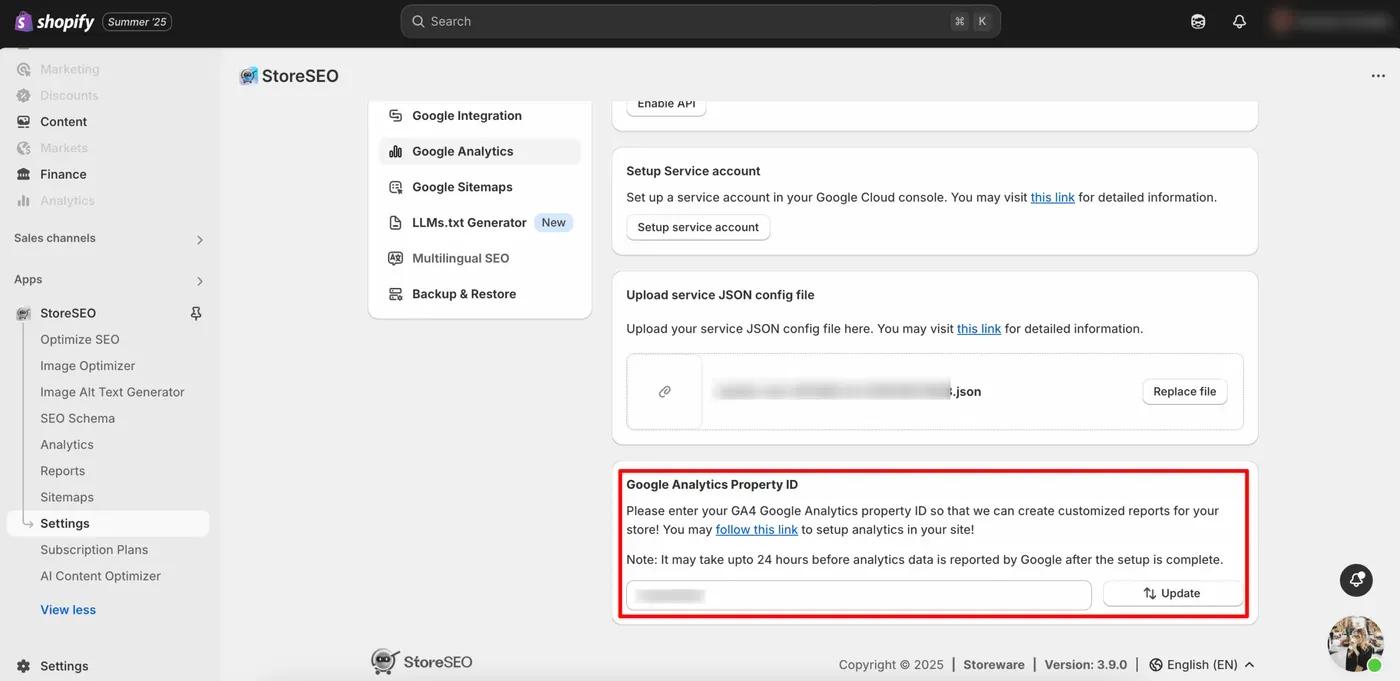Screen dimensions: 1400x681
Task: Click View less to collapse submenu
Action: click(x=68, y=610)
